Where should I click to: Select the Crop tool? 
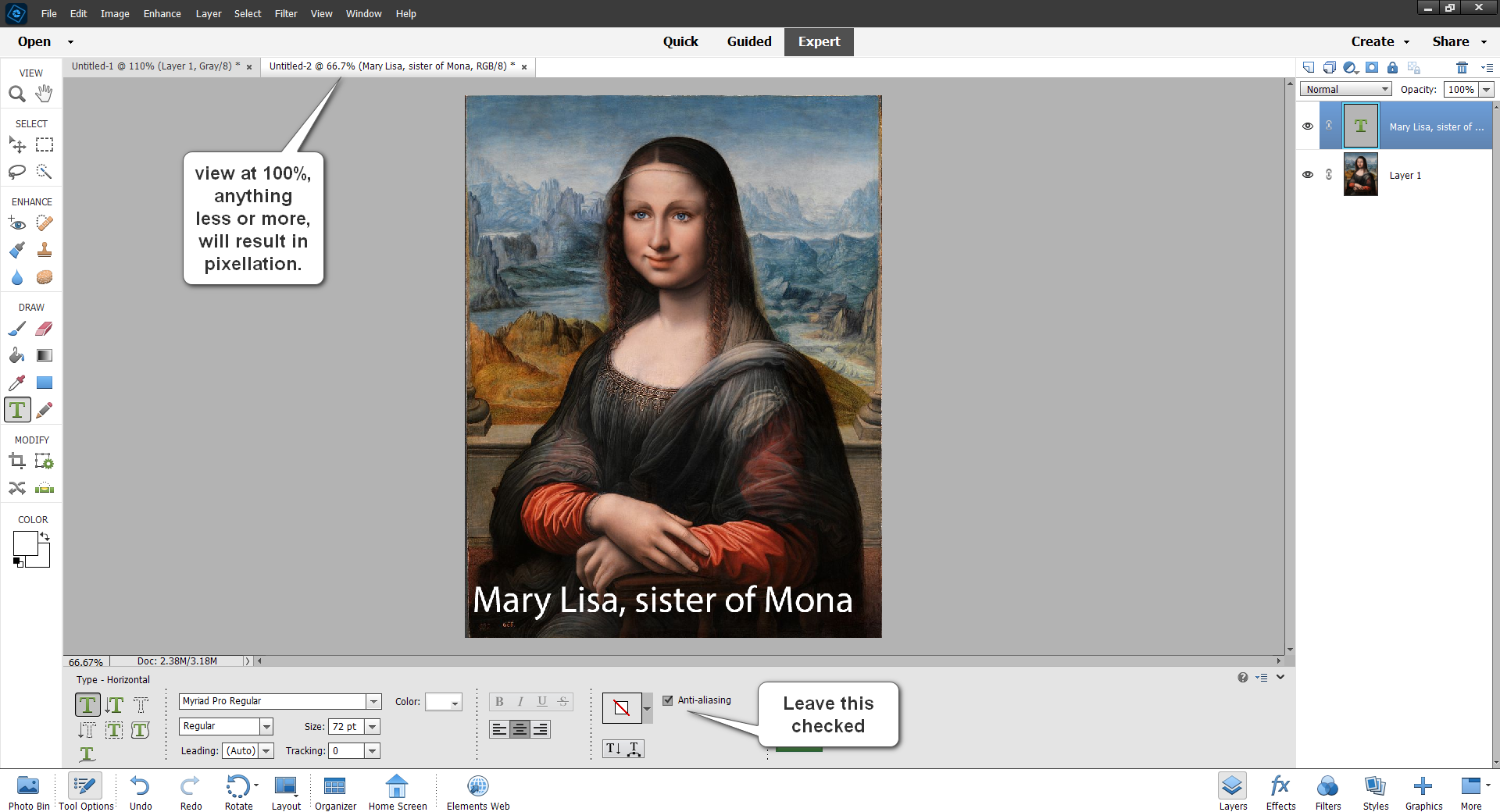pyautogui.click(x=17, y=461)
